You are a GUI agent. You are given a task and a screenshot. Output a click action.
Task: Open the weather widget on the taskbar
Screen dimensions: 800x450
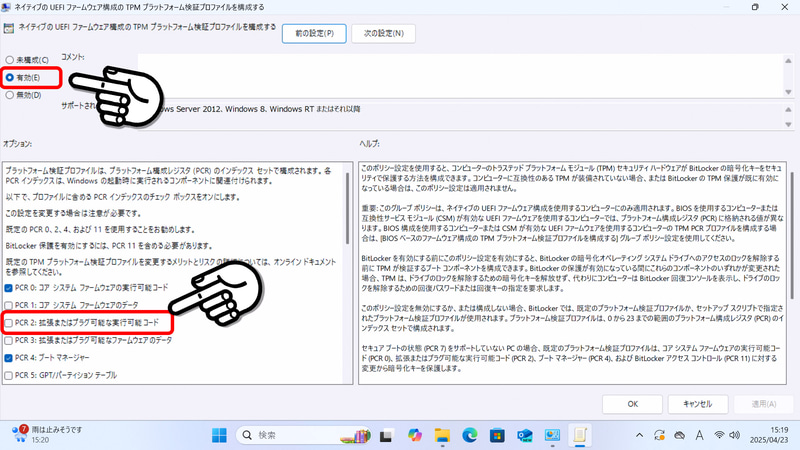[x=46, y=435]
